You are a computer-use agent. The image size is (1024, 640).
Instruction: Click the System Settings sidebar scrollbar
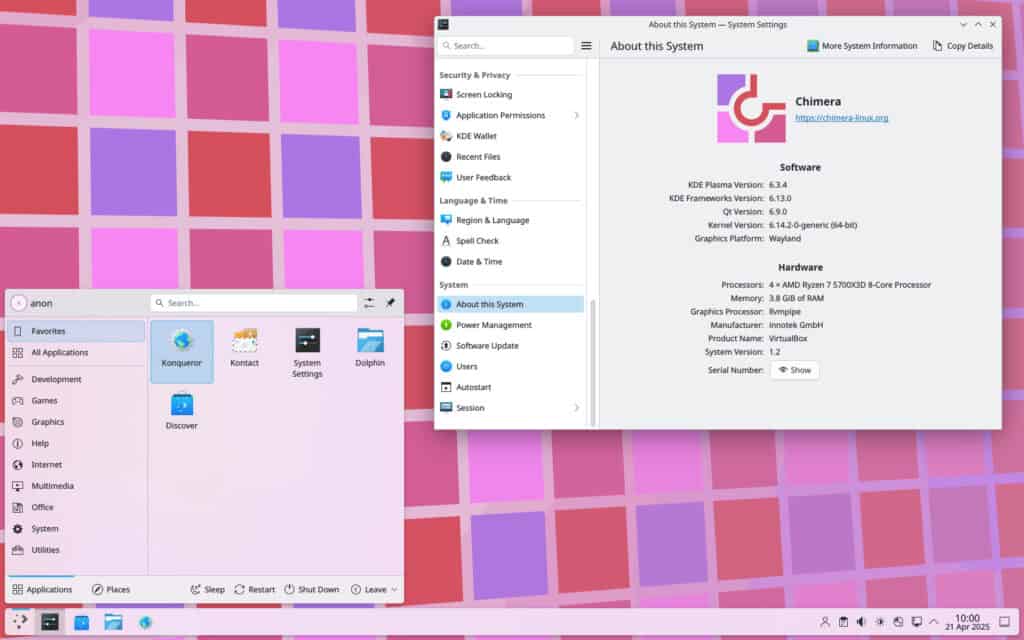tap(592, 362)
